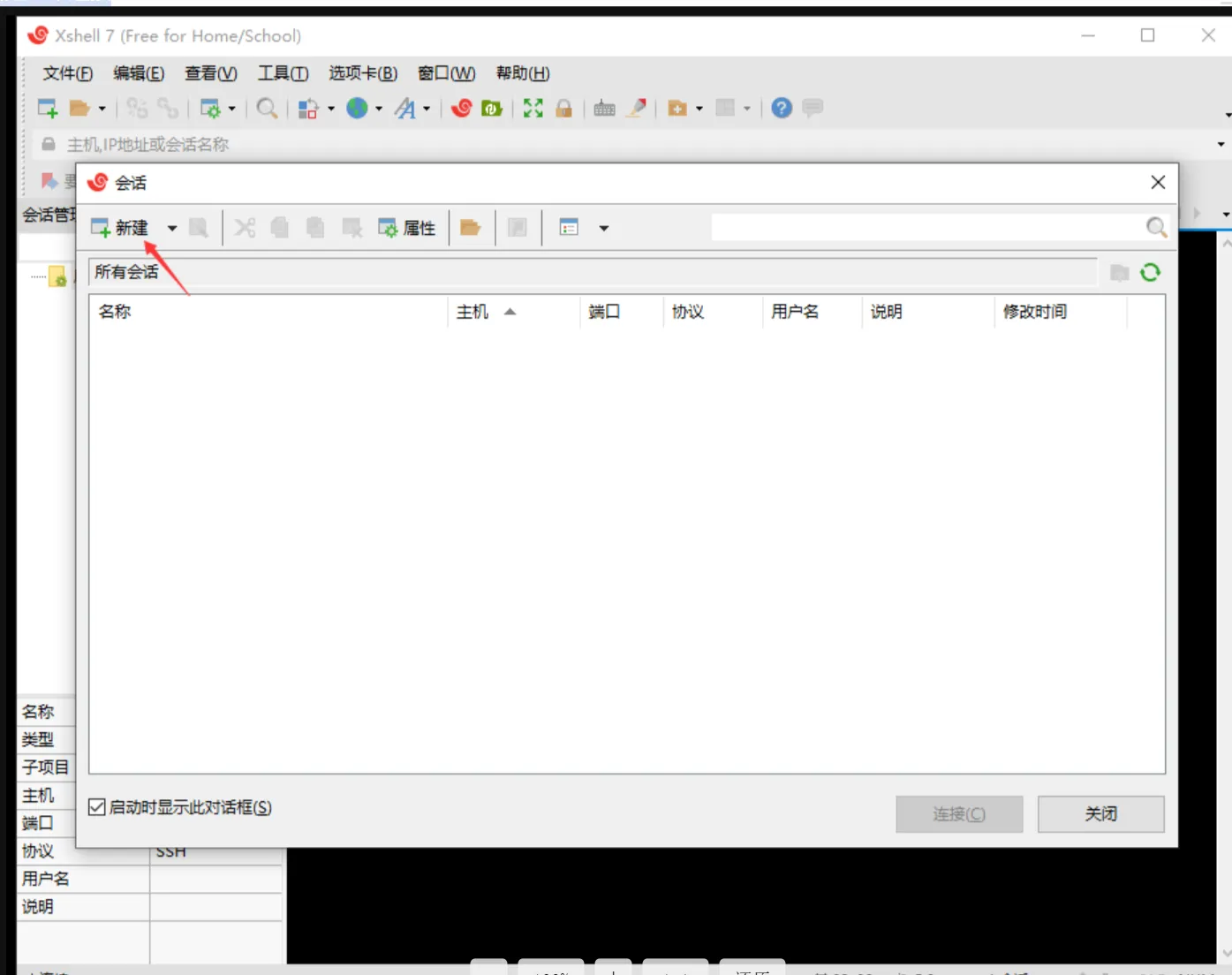Sort sessions by the 说明 column header
Viewport: 1232px width, 975px height.
coord(929,312)
